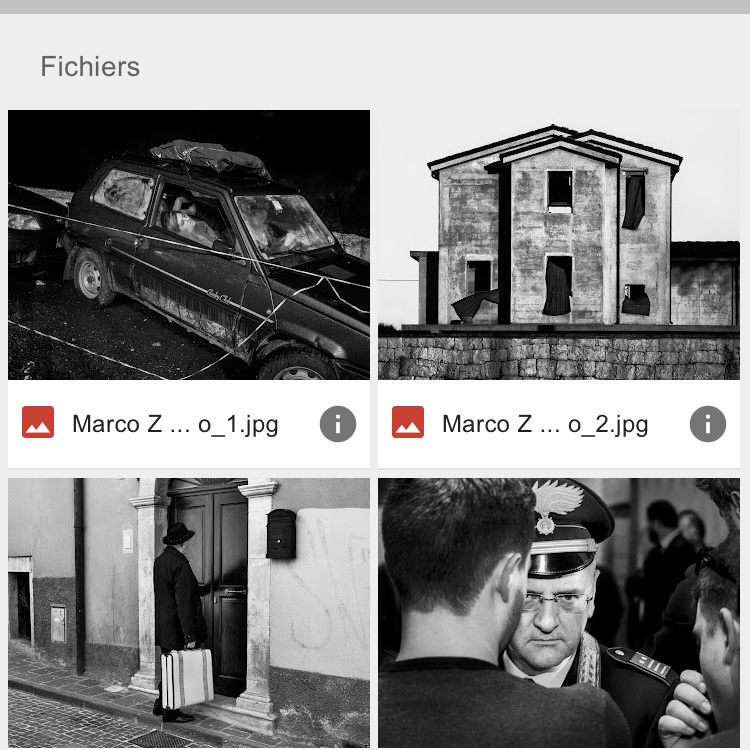Click the car's windshield in first photo
Image resolution: width=750 pixels, height=750 pixels.
(283, 225)
